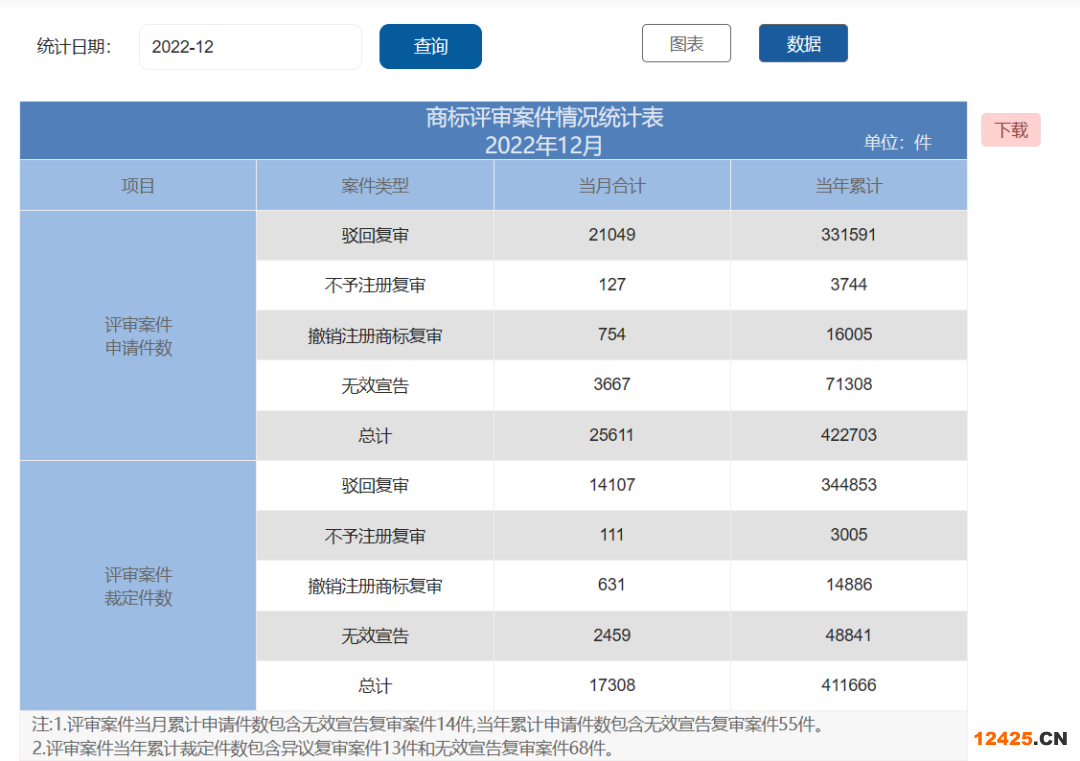Click the 评审案件裁定件数 row group cell

(138, 585)
